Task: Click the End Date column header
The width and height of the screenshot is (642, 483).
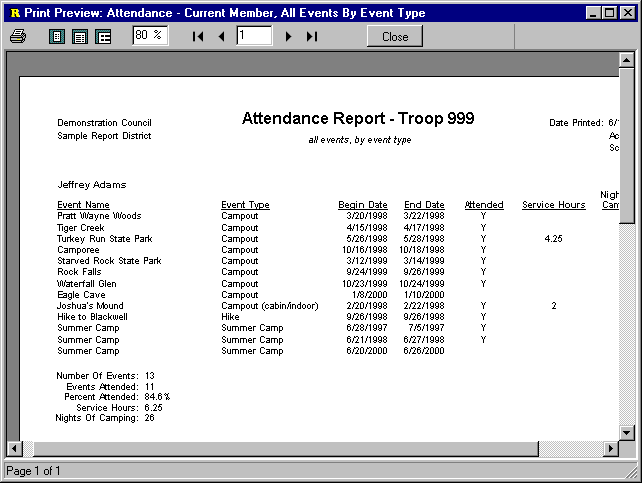Action: pyautogui.click(x=424, y=205)
